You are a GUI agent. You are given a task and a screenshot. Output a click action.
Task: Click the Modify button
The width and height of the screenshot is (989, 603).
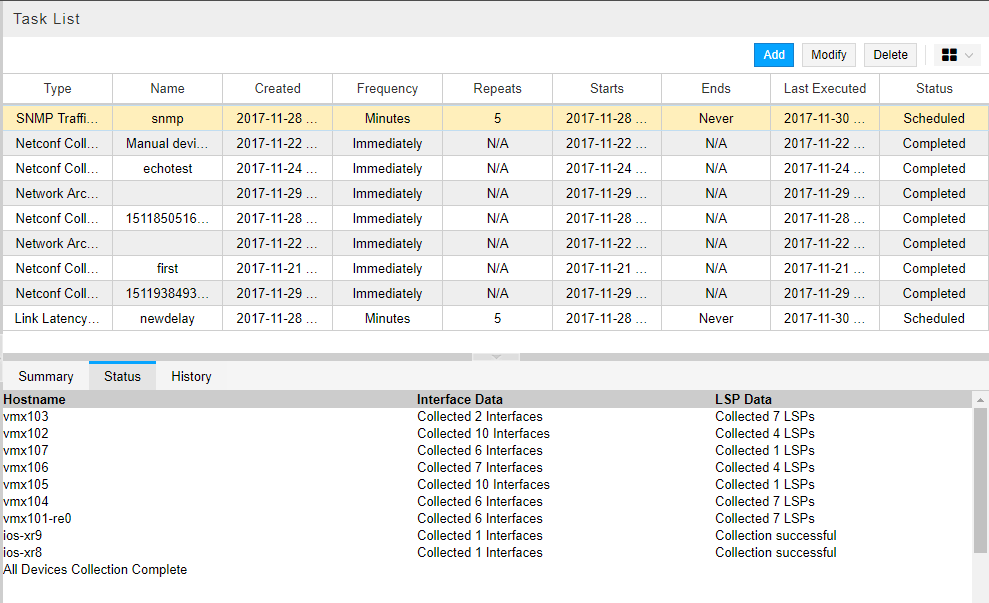coord(828,55)
